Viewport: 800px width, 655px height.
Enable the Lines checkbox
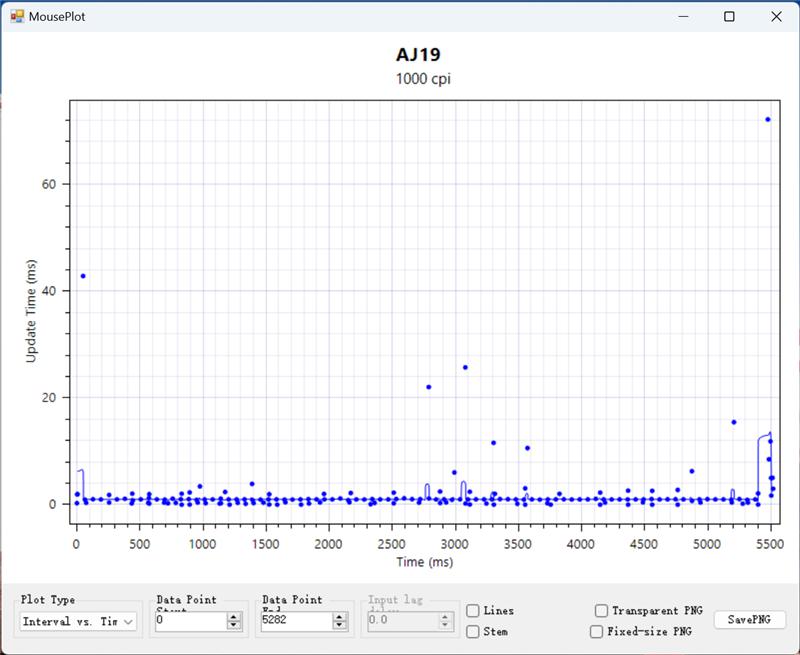coord(473,611)
